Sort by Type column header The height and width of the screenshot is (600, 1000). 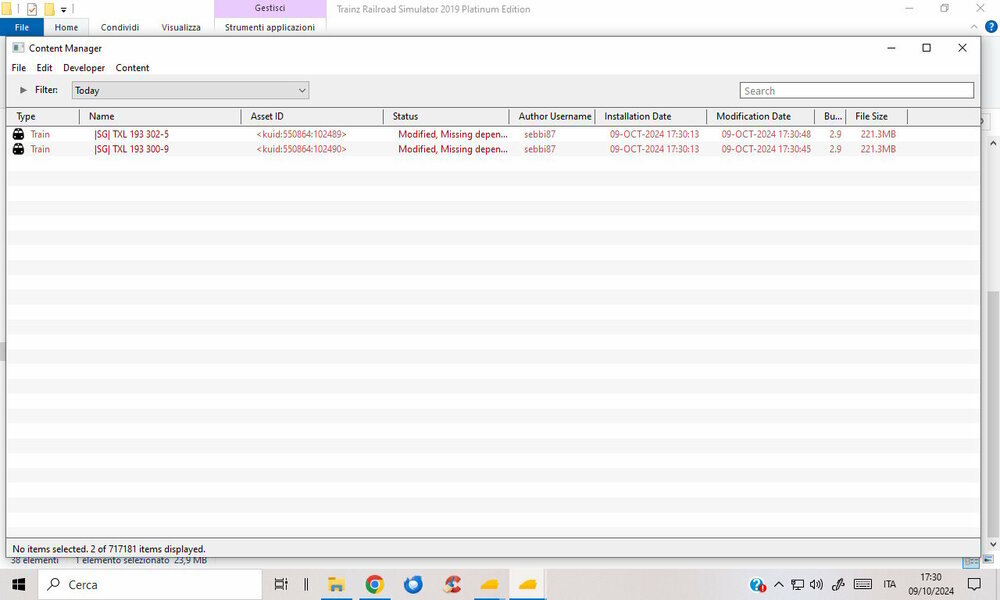(x=43, y=116)
